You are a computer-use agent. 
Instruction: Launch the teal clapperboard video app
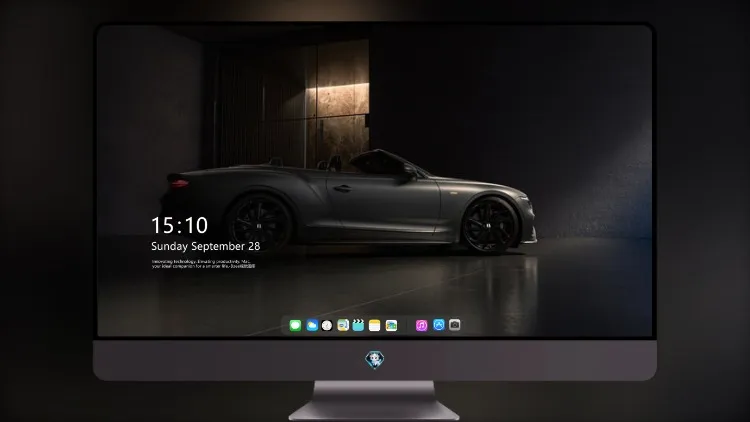click(x=358, y=325)
